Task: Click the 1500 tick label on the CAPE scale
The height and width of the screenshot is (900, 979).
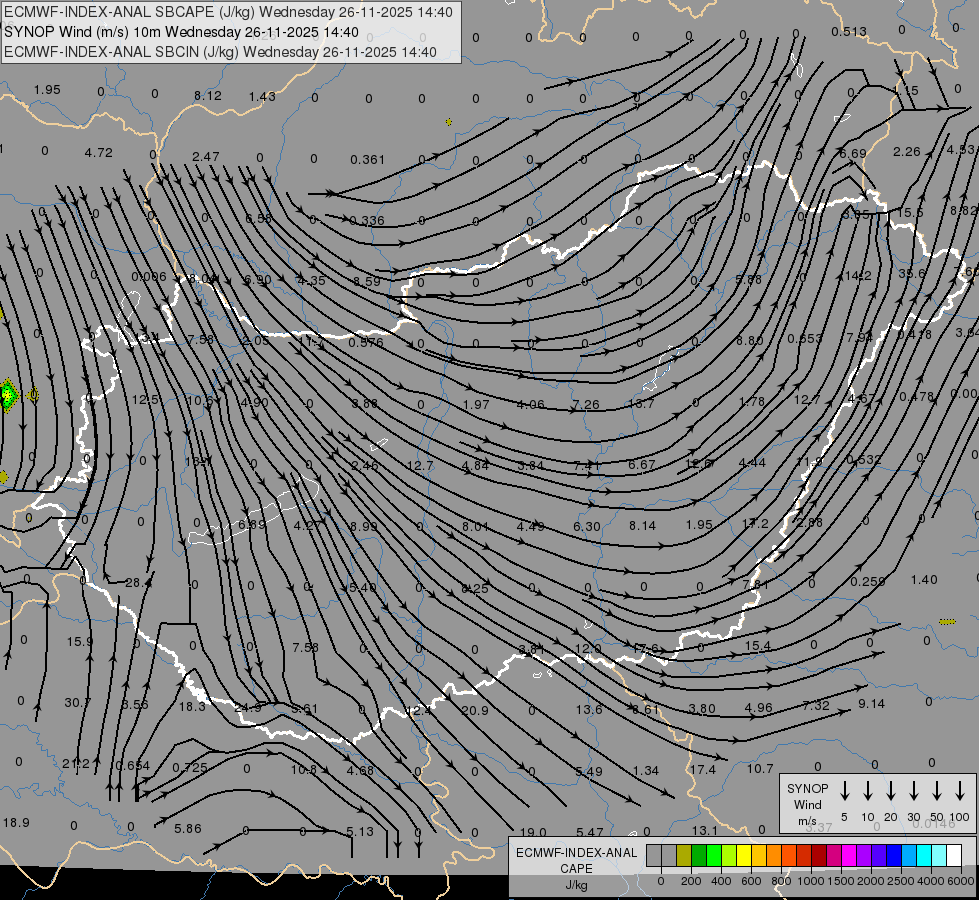Action: (x=840, y=881)
